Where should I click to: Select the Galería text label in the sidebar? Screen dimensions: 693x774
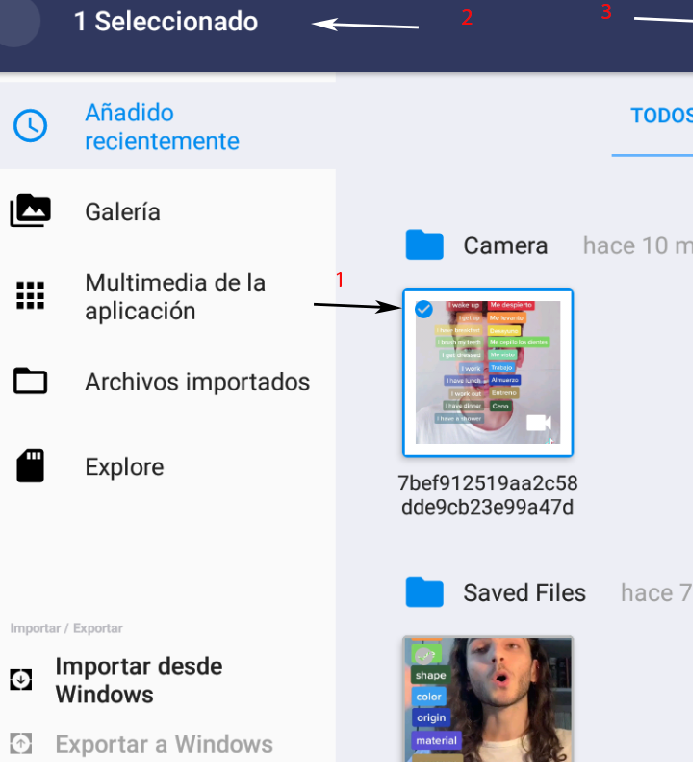point(123,212)
